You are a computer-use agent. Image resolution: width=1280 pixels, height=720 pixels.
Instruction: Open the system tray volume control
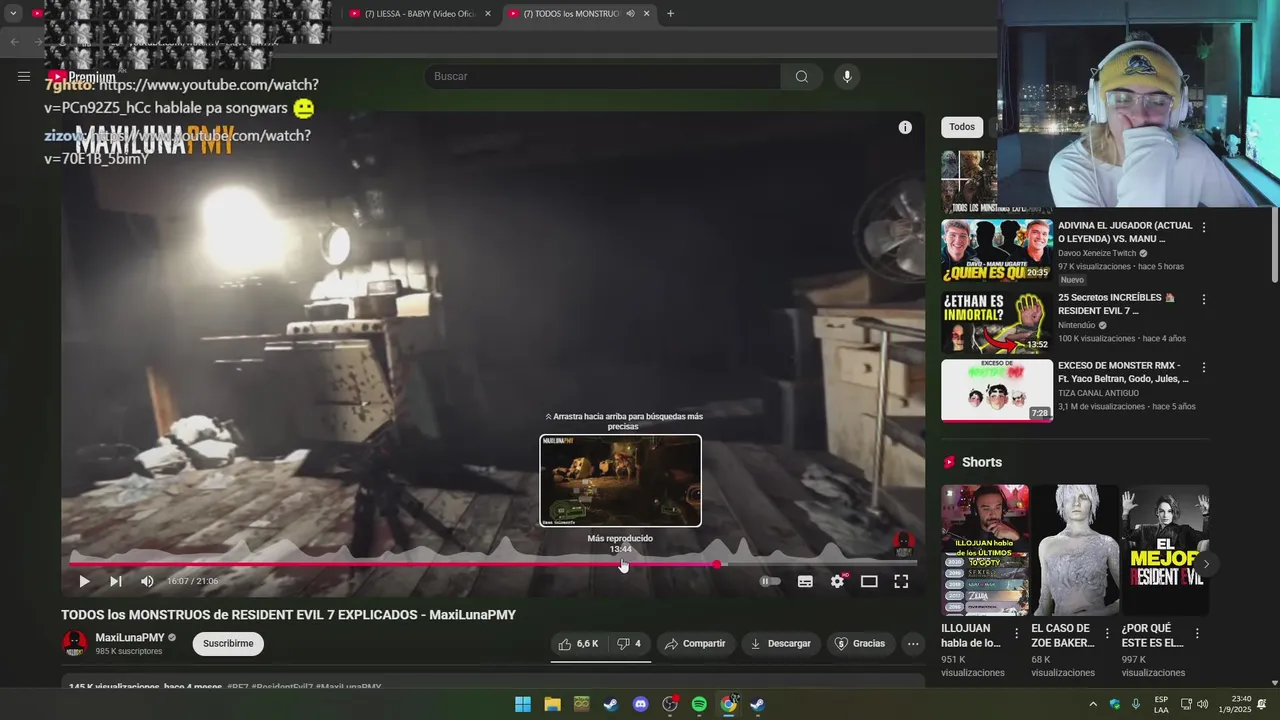tap(1203, 704)
